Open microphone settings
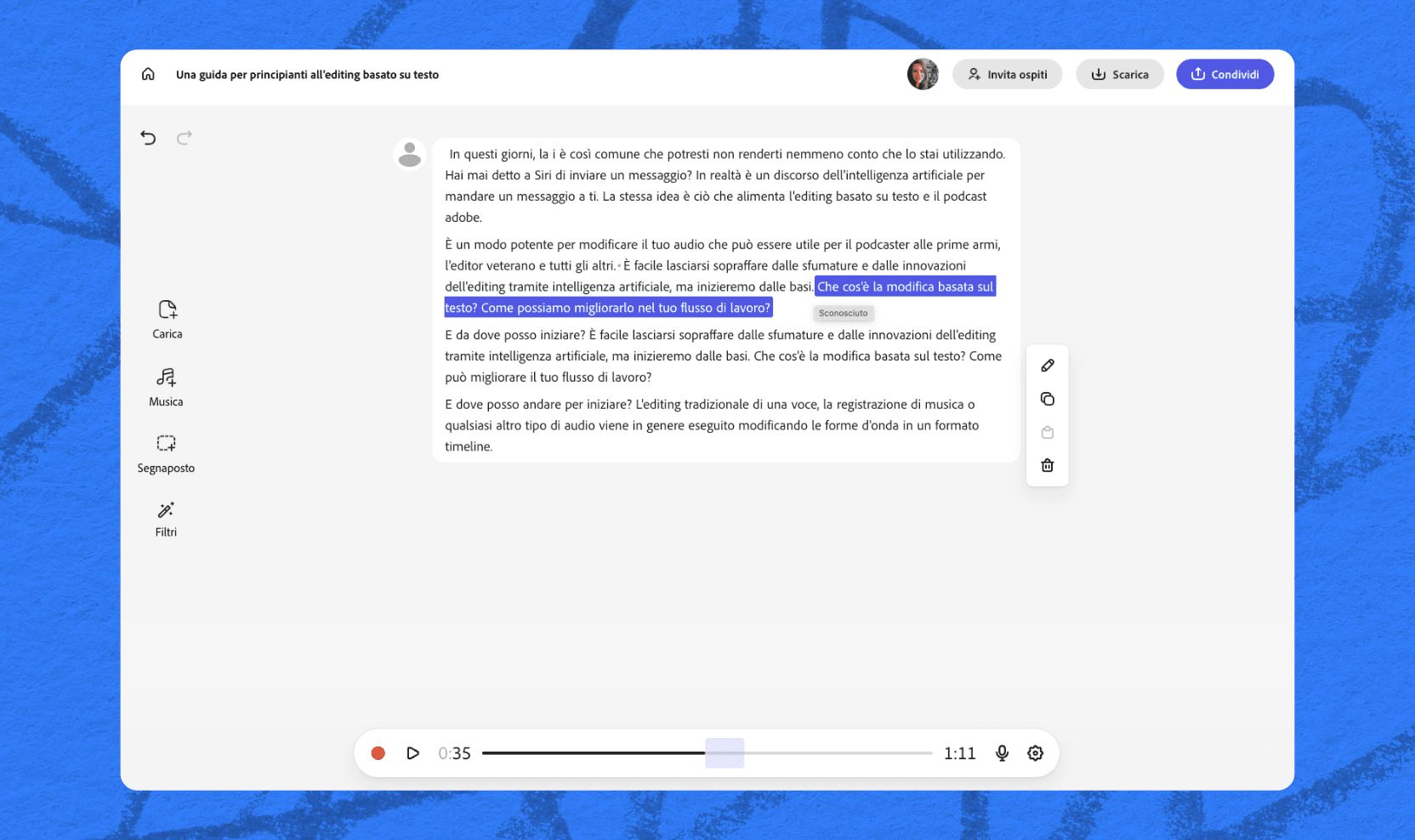1415x840 pixels. (x=1002, y=753)
